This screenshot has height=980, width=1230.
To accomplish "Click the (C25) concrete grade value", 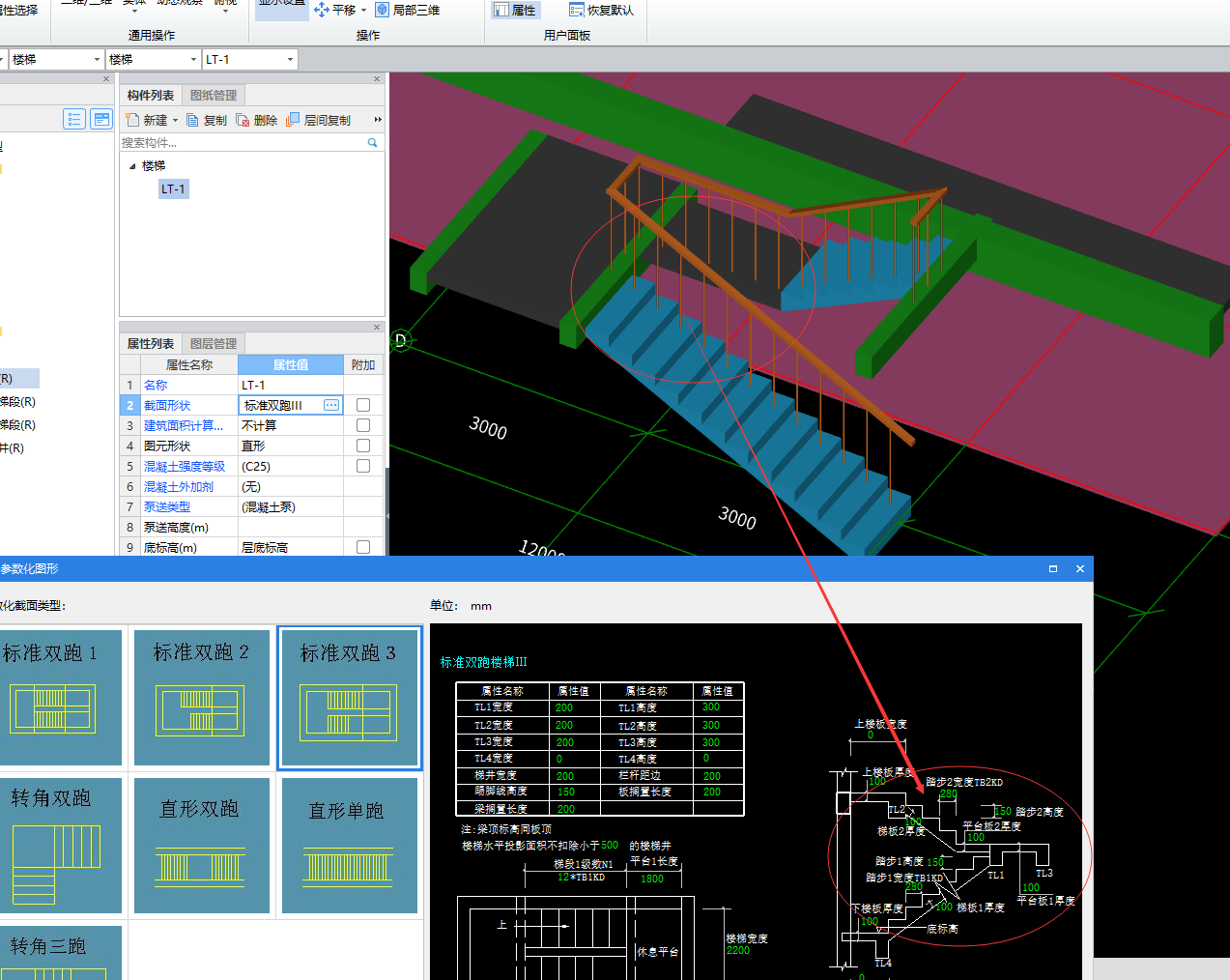I will coord(291,466).
